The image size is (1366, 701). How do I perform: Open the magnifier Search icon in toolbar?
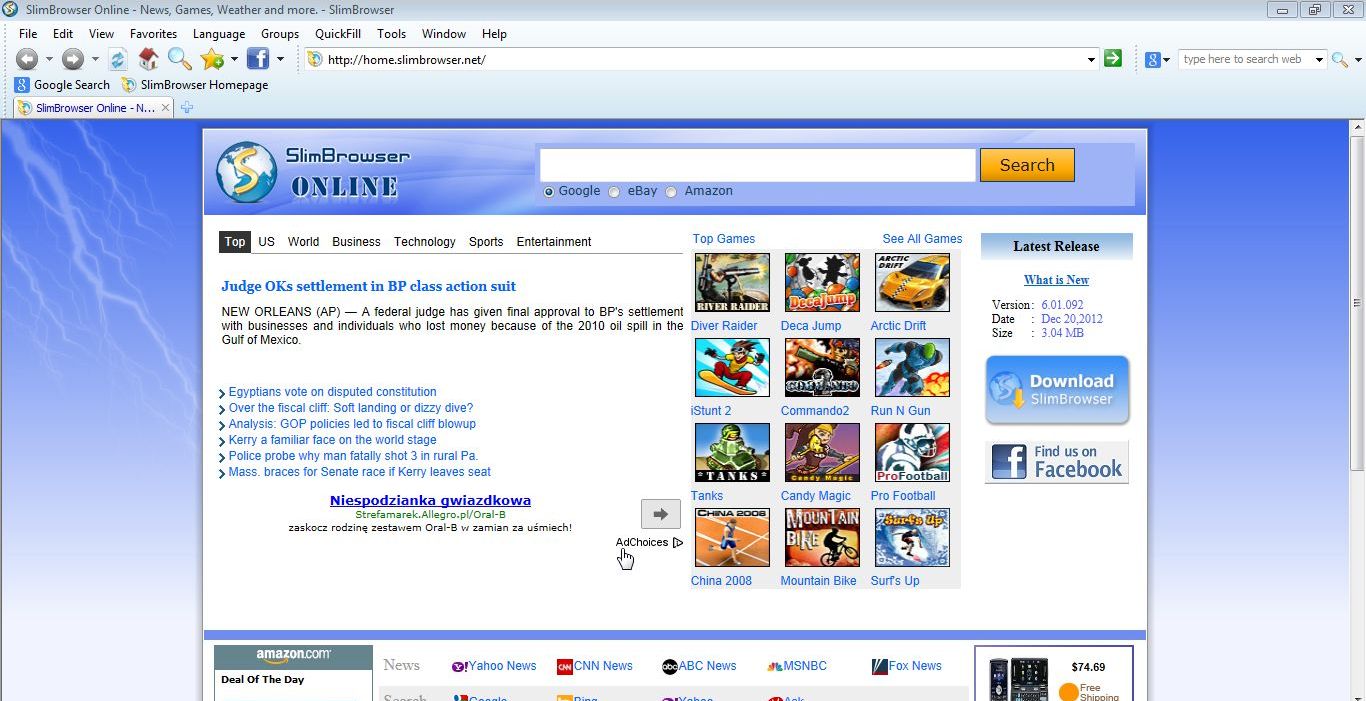coord(179,59)
